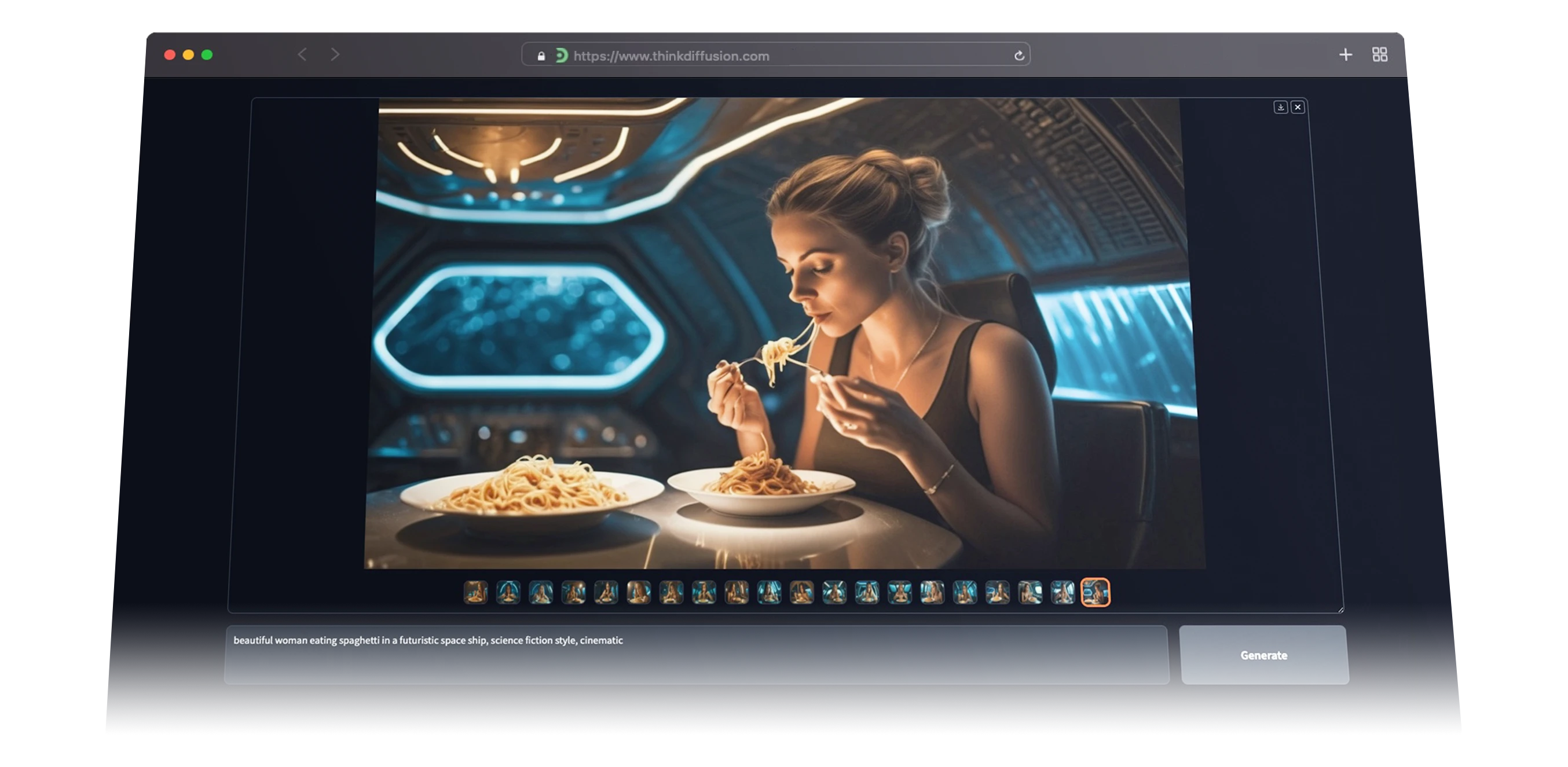Minimize the browser window
This screenshot has height=767, width=1568.
(189, 55)
